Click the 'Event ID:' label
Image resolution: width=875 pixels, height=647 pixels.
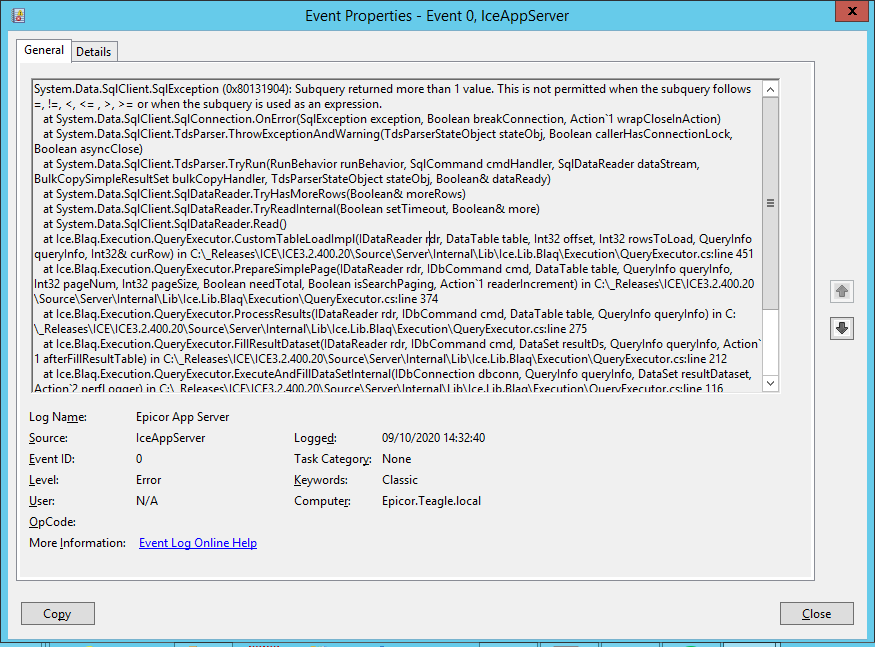(x=52, y=459)
